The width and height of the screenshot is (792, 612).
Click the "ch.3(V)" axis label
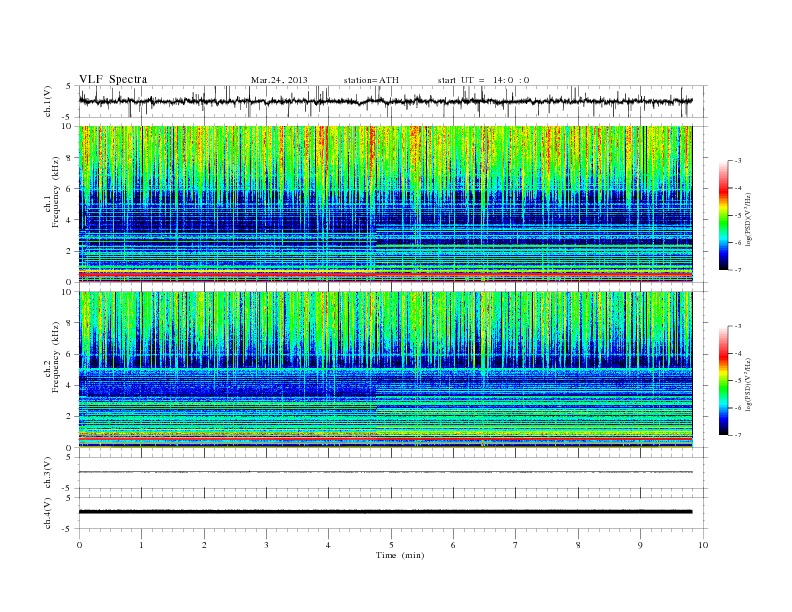click(x=48, y=473)
